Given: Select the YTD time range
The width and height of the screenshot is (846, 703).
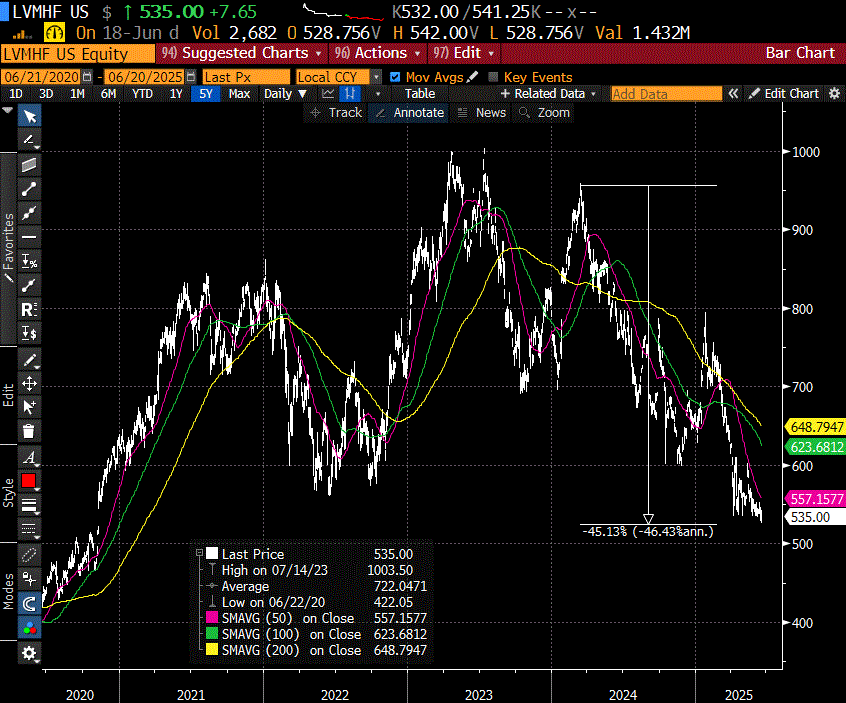Looking at the screenshot, I should (142, 93).
